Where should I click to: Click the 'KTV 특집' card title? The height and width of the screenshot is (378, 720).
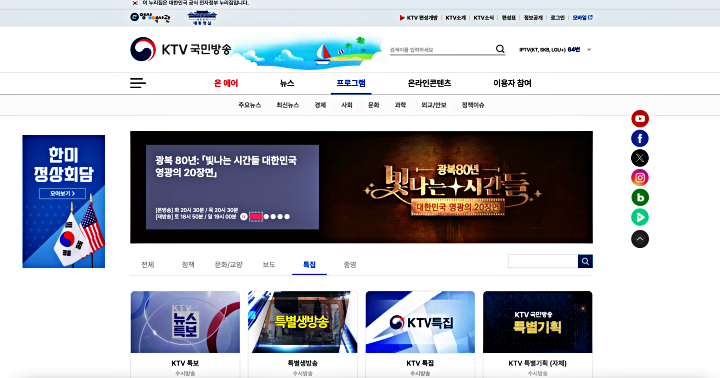[420, 363]
